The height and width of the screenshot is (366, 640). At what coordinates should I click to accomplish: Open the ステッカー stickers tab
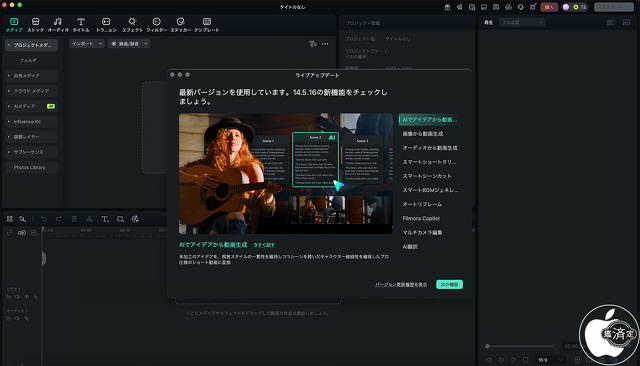click(x=180, y=25)
